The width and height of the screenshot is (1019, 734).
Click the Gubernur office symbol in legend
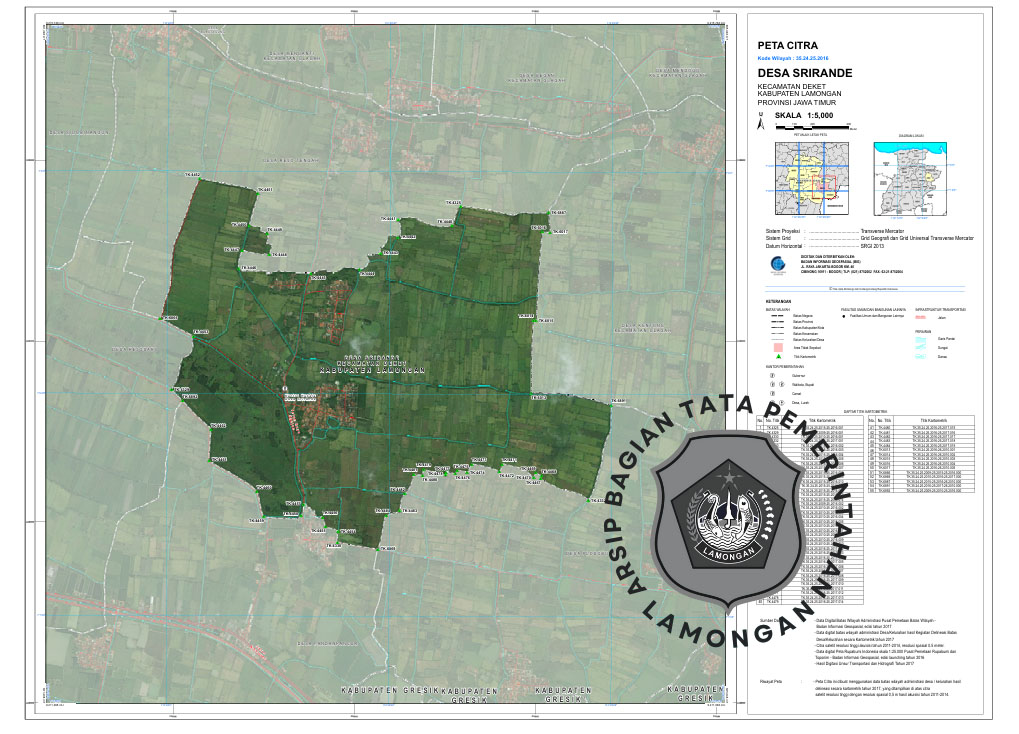774,375
